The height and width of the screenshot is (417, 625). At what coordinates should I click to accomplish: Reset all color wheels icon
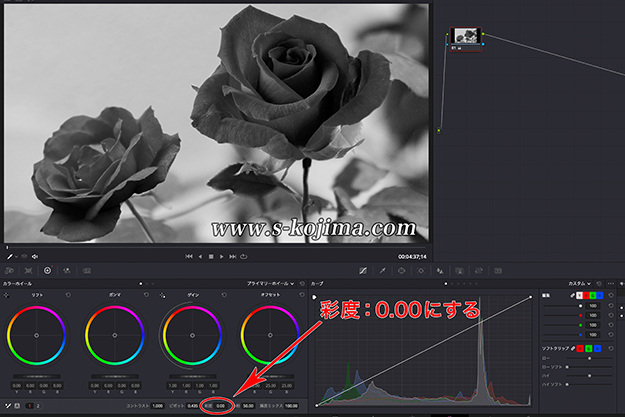302,283
